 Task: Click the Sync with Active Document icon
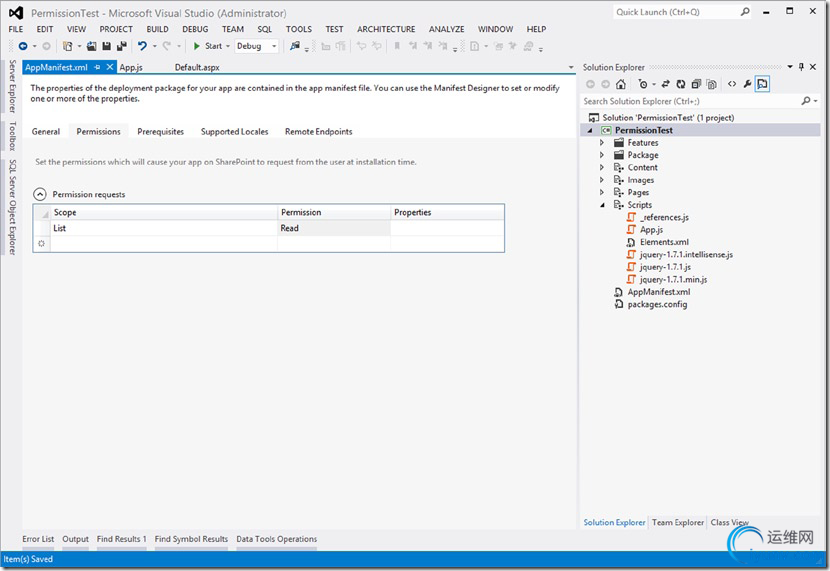pyautogui.click(x=665, y=84)
